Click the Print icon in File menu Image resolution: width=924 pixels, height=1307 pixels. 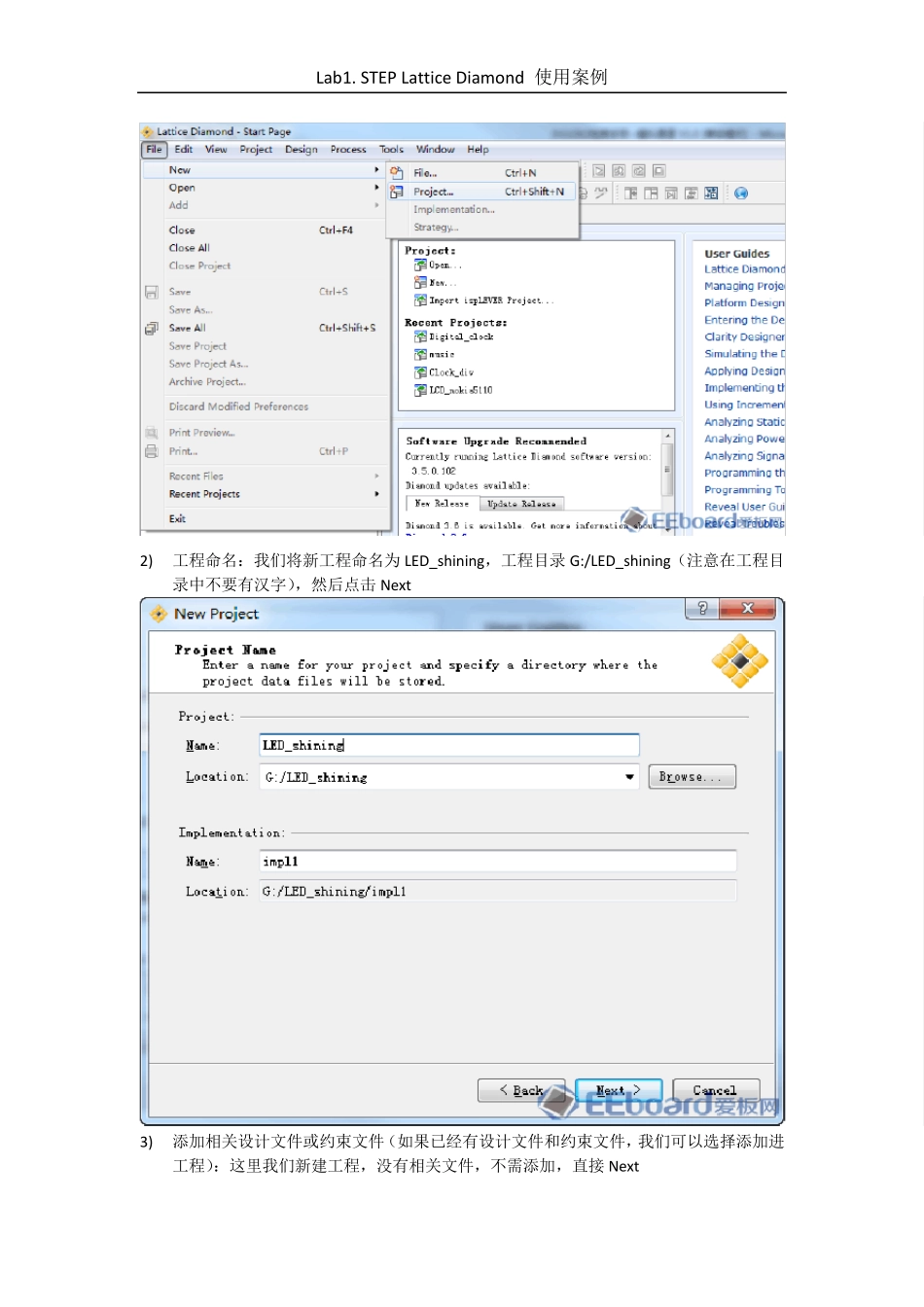pos(152,451)
